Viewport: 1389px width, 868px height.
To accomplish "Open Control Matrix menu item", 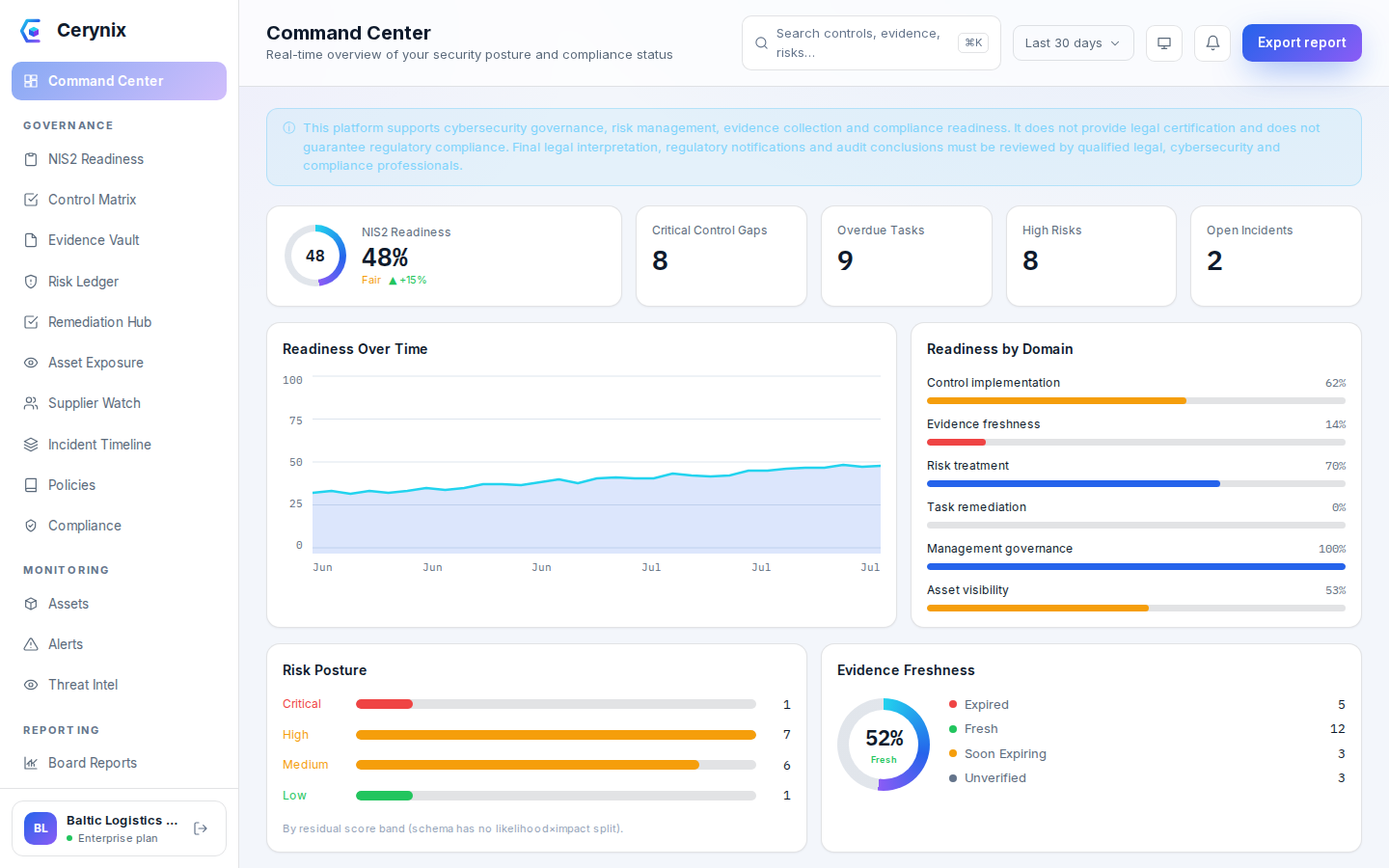I will 119,200.
